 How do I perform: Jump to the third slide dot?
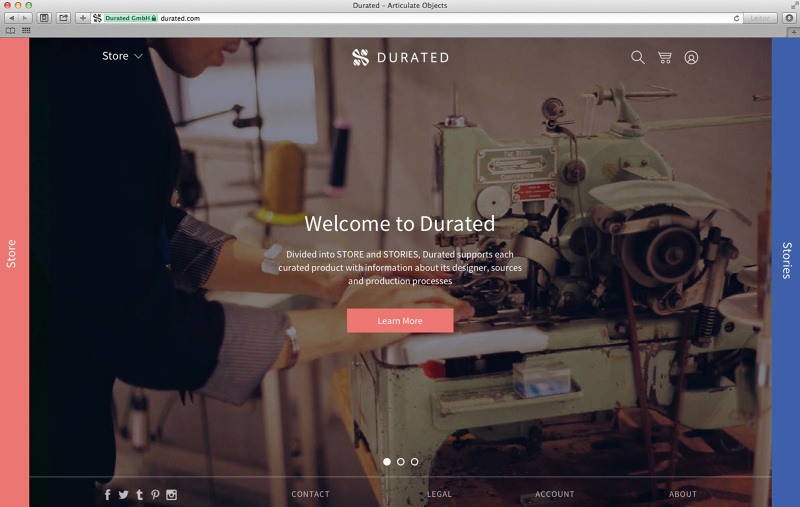415,462
